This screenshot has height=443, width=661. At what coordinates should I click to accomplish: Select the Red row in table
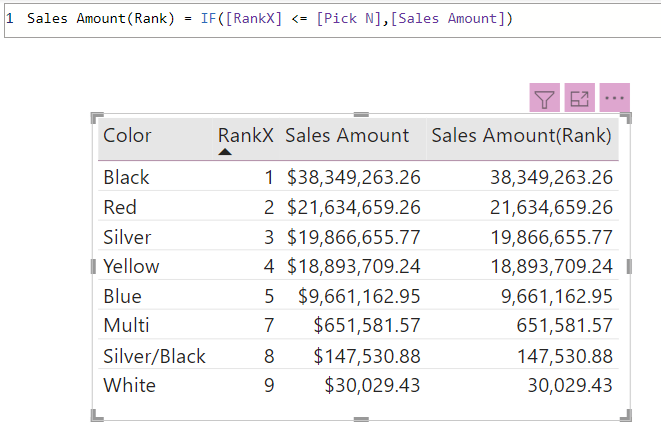(x=120, y=208)
